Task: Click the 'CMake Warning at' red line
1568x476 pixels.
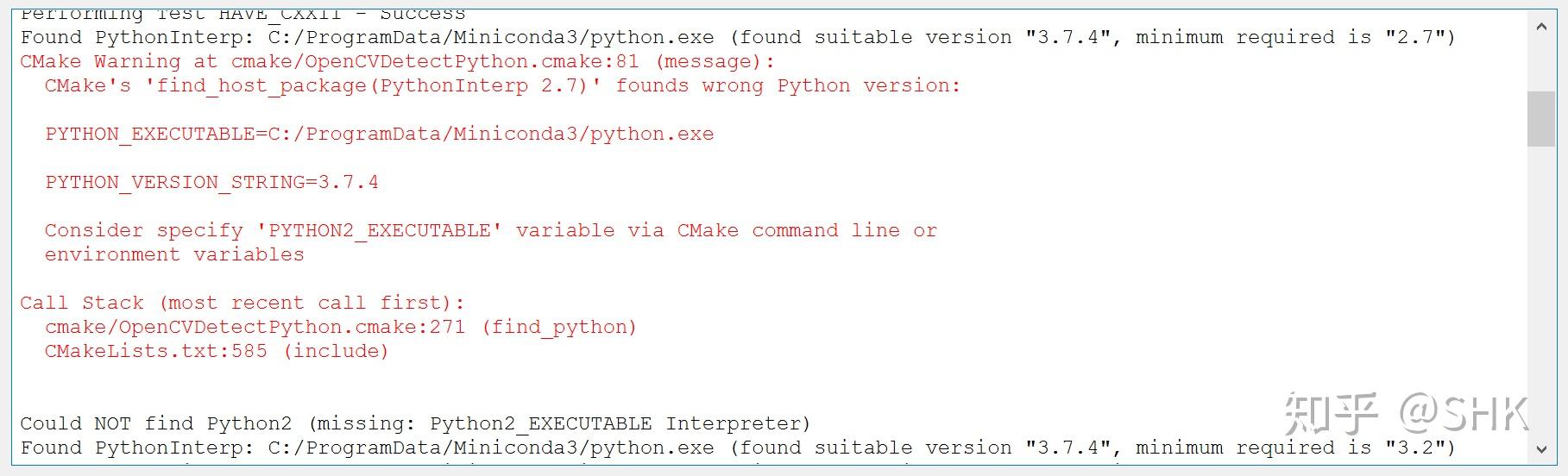Action: (x=397, y=62)
